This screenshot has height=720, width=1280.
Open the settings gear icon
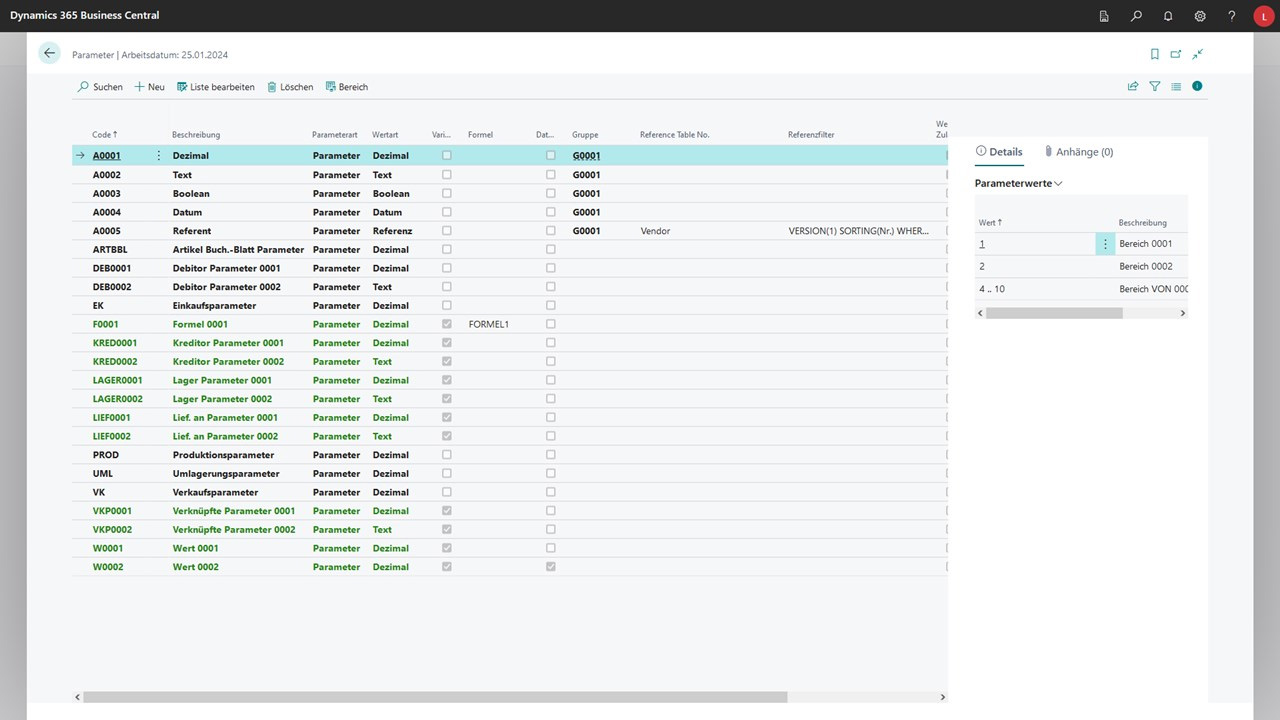click(1200, 16)
